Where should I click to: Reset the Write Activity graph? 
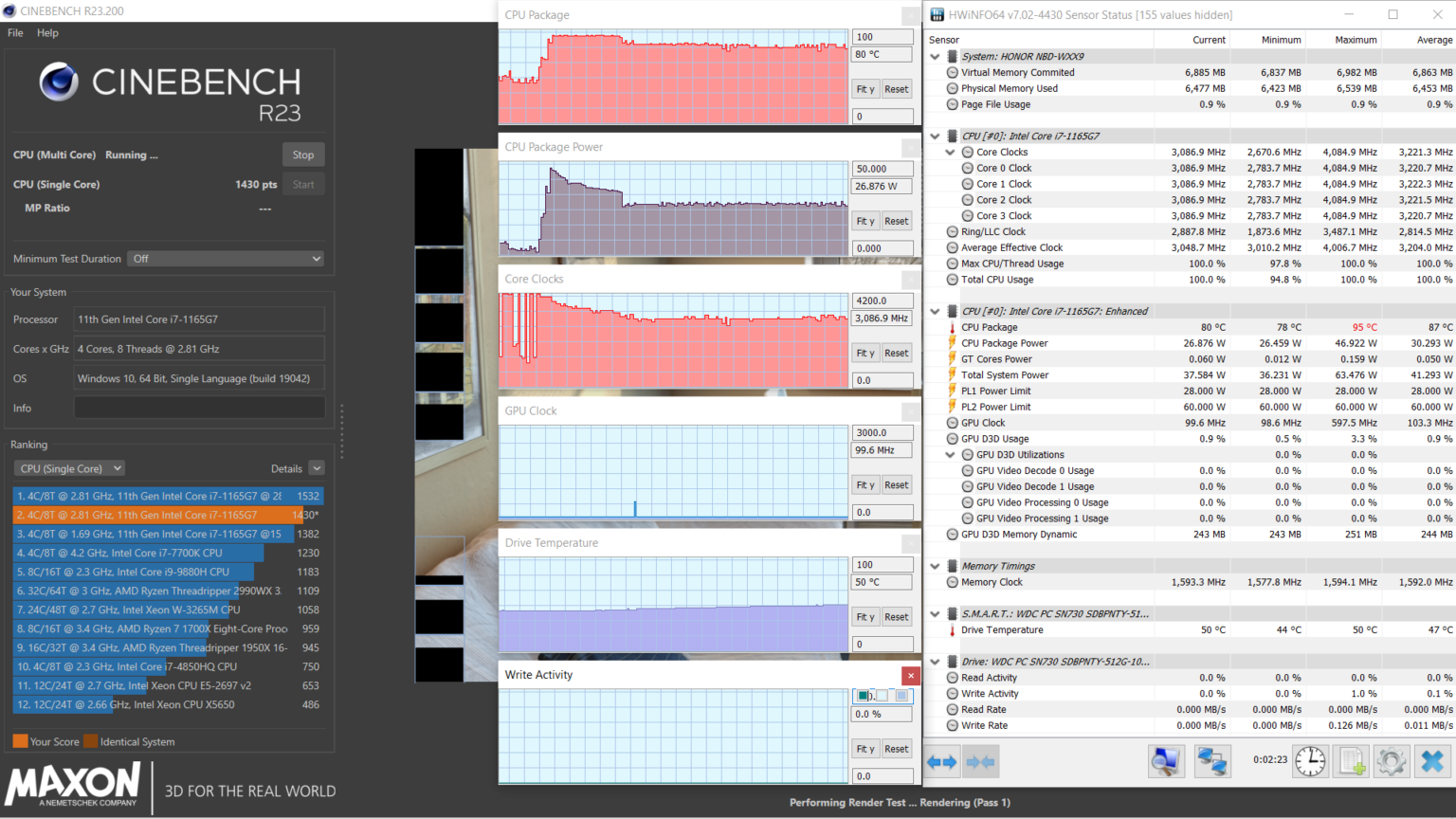(896, 749)
